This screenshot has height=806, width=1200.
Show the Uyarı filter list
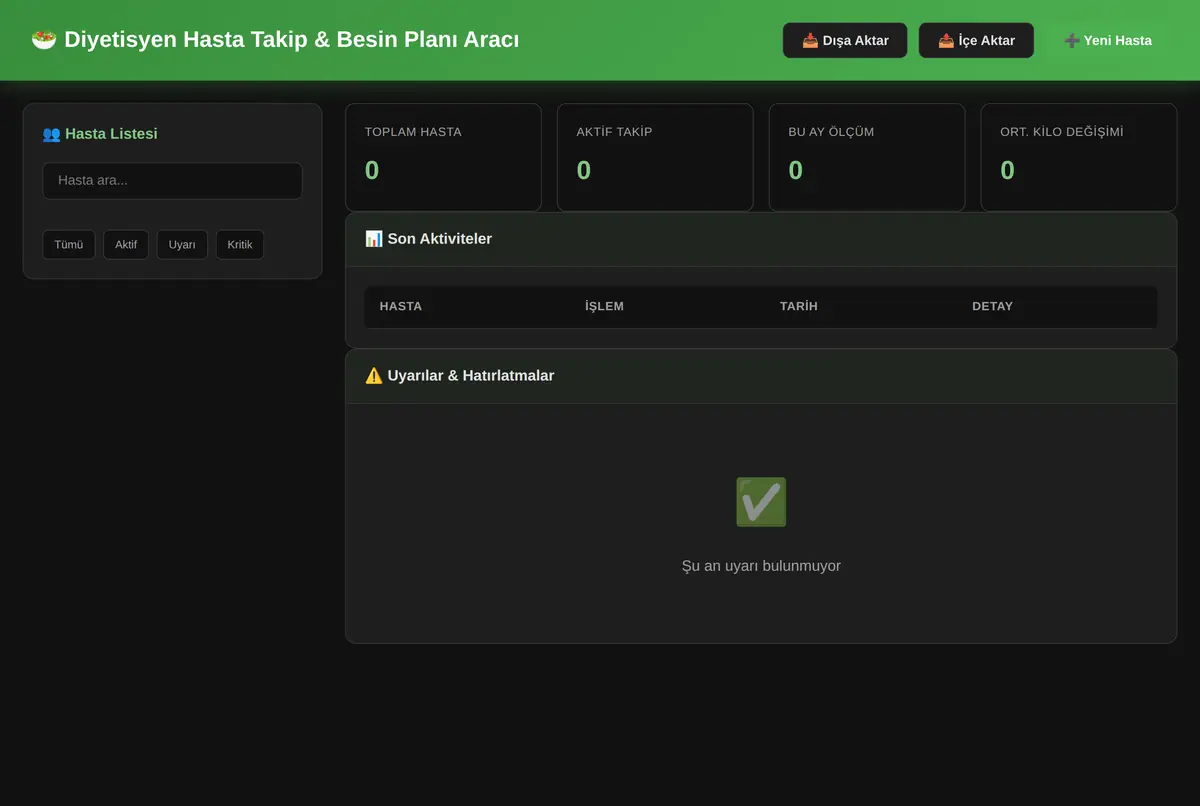tap(182, 245)
